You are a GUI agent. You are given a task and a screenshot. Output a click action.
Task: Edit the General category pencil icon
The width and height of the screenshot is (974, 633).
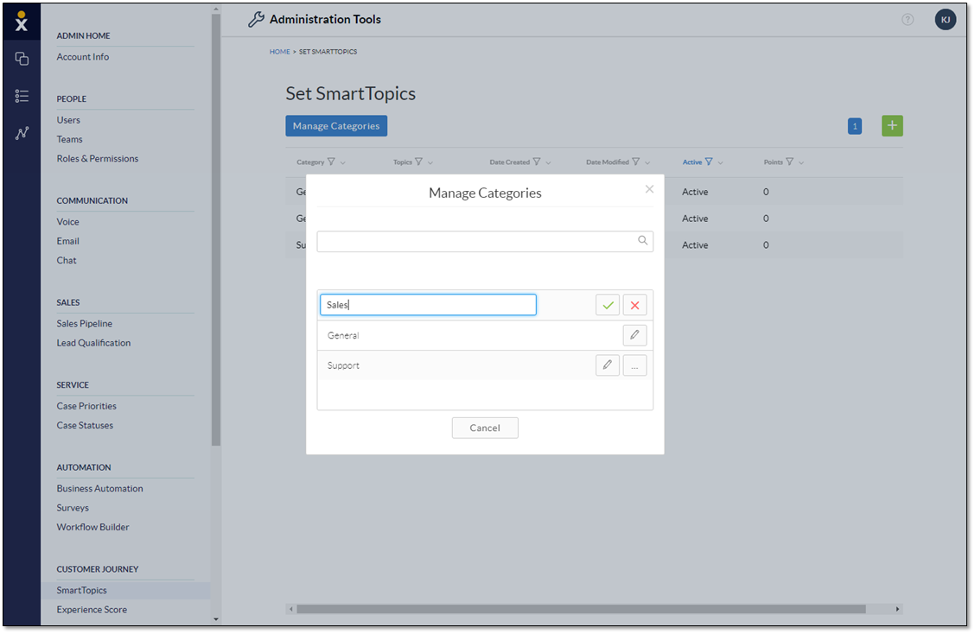(634, 335)
